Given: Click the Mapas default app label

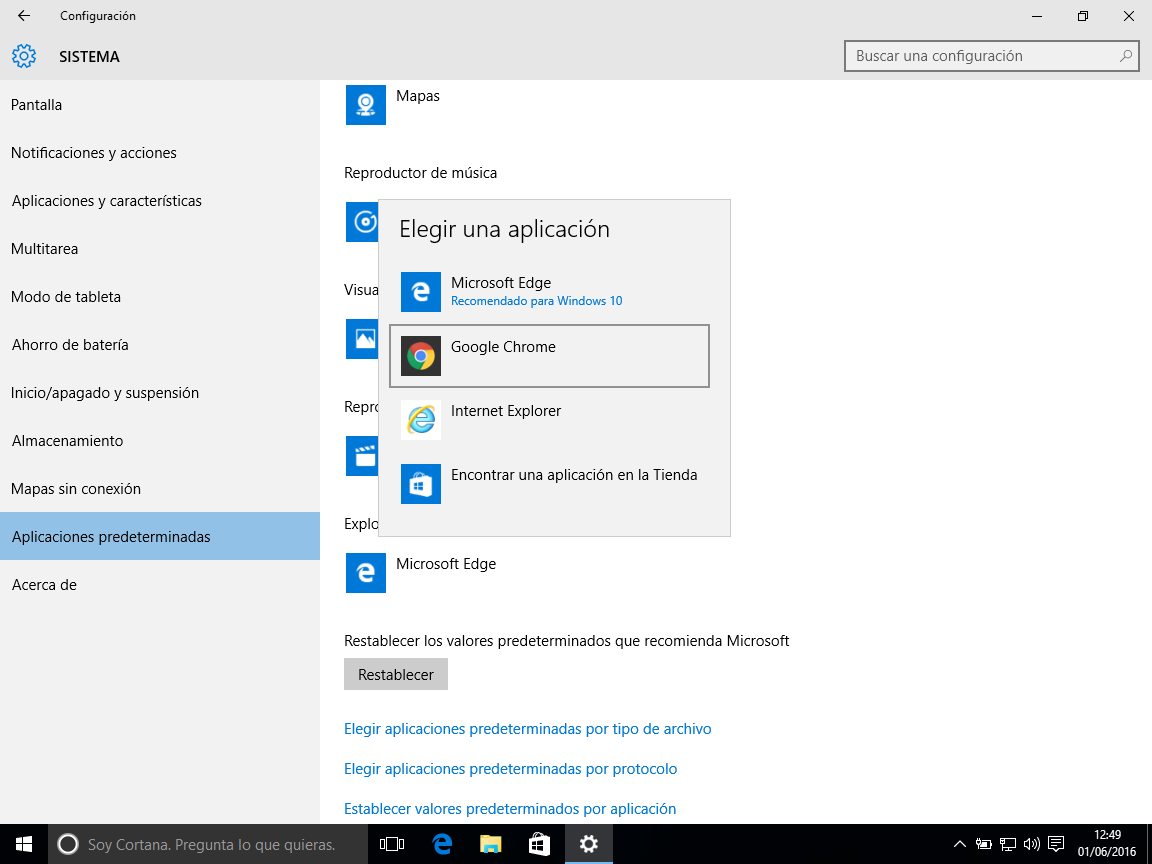Looking at the screenshot, I should point(418,96).
